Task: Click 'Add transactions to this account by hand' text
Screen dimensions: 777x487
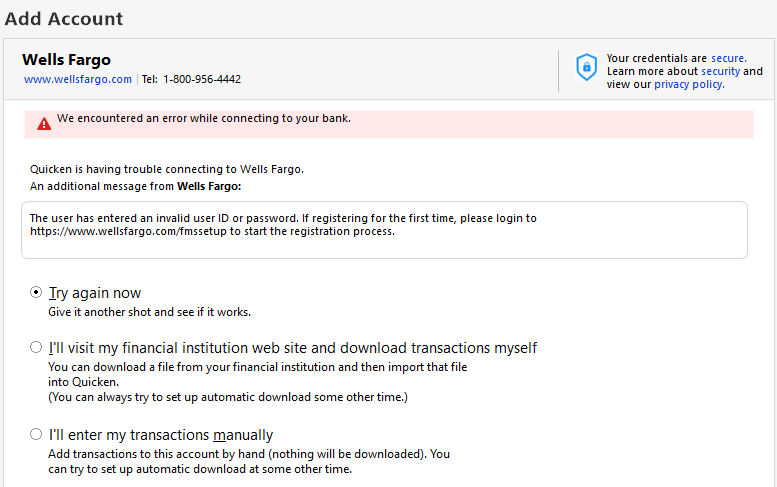Action: [248, 454]
